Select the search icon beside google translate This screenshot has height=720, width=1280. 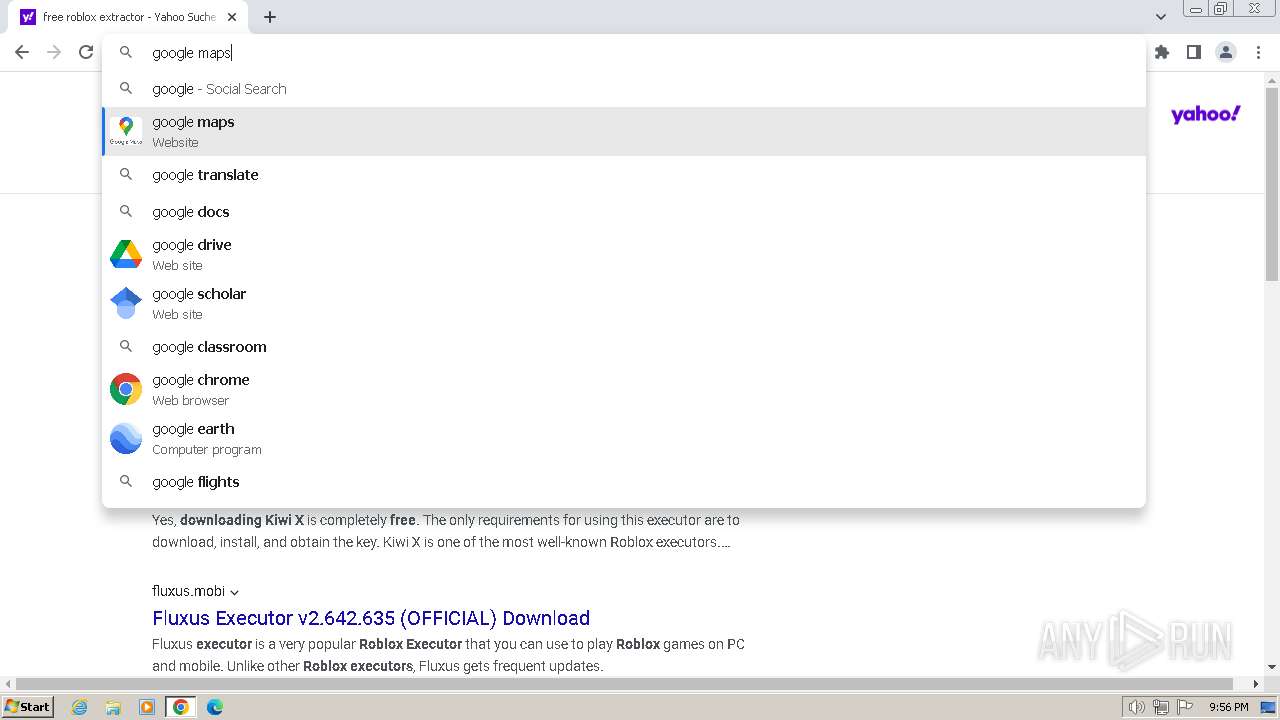pyautogui.click(x=126, y=174)
